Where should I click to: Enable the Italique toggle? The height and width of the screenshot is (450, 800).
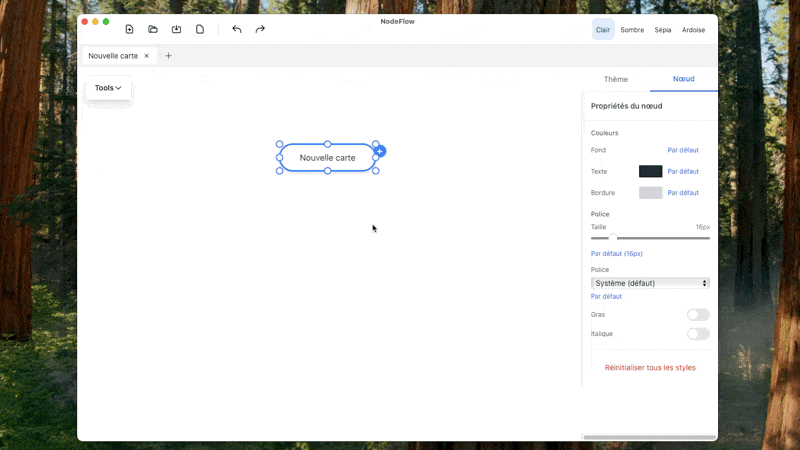[x=698, y=334]
